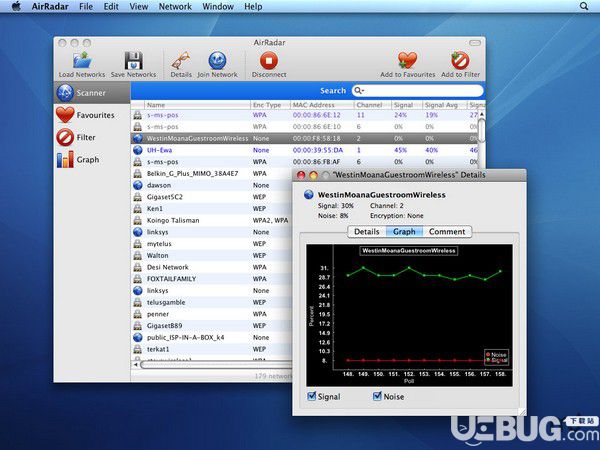Open the Details glasses icon
The height and width of the screenshot is (450, 600).
coord(181,60)
